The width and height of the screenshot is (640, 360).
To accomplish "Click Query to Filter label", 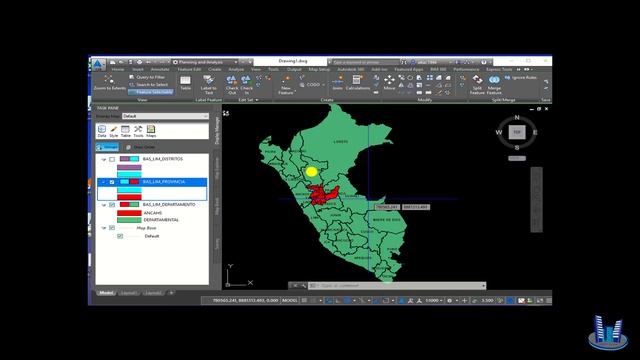I will pyautogui.click(x=151, y=77).
